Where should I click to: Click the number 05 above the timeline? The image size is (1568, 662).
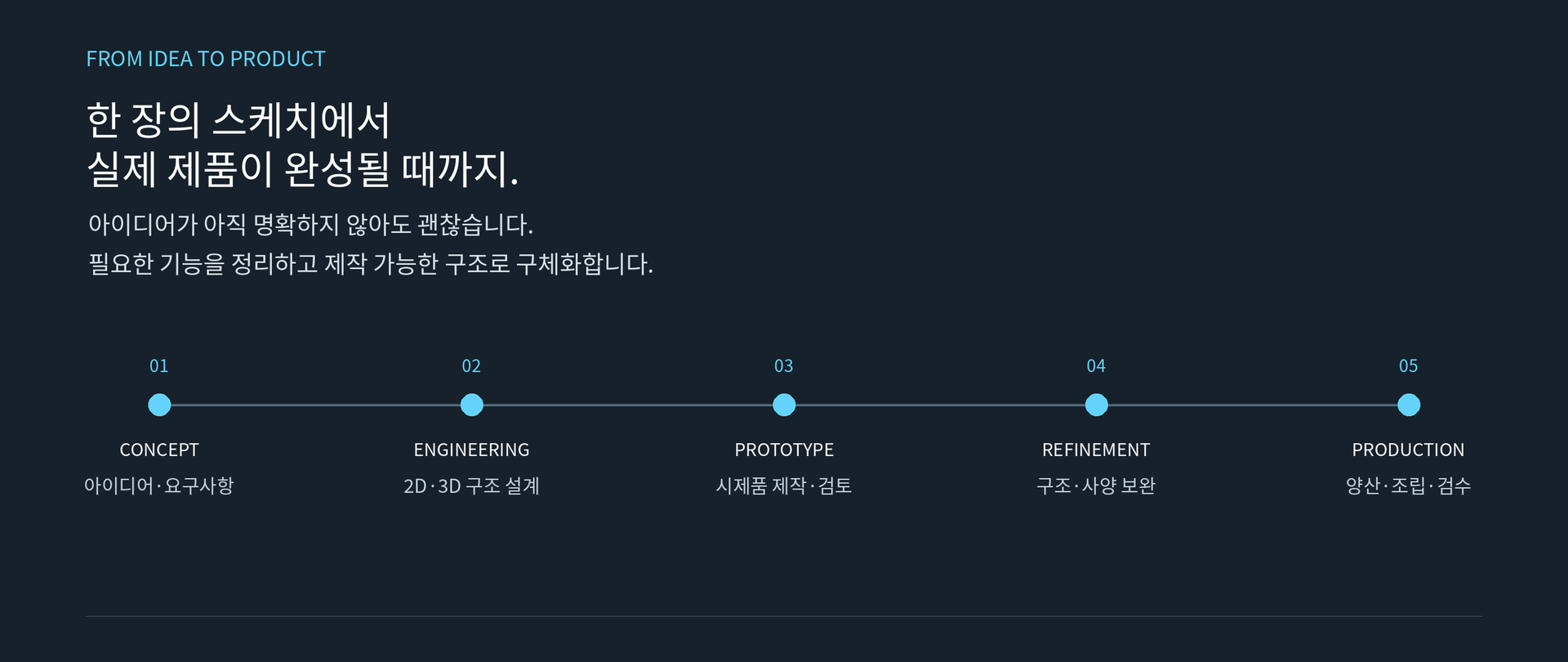coord(1409,366)
